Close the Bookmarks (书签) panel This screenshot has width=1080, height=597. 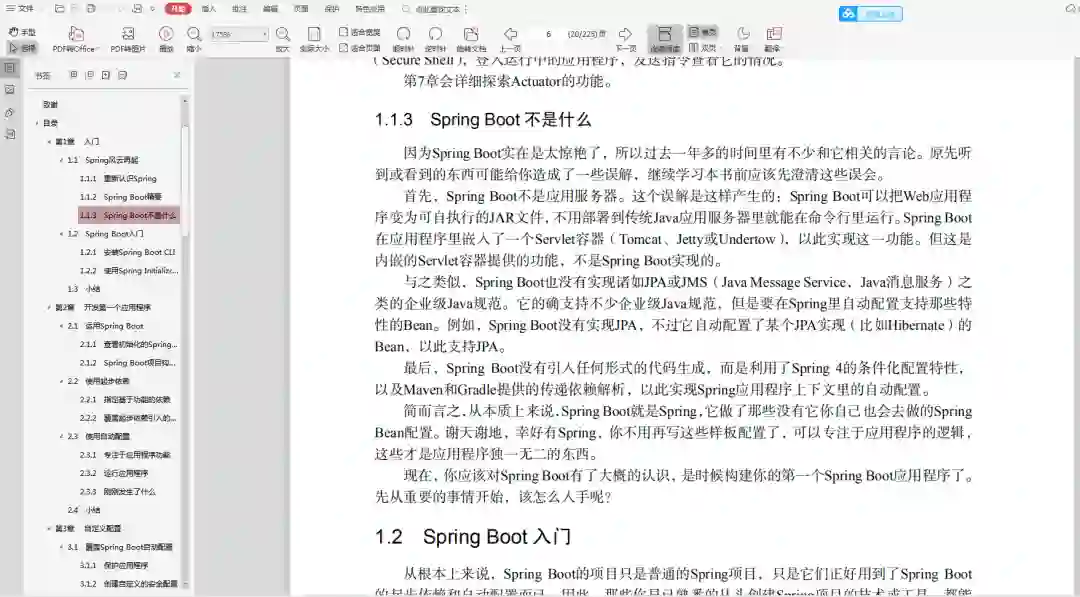point(177,75)
